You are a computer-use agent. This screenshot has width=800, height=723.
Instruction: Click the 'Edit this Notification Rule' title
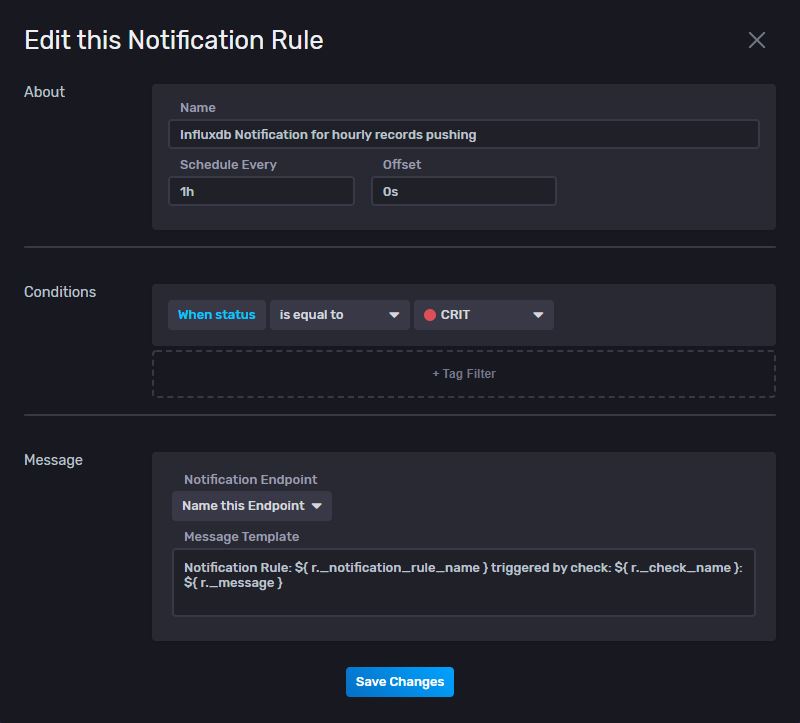[174, 40]
